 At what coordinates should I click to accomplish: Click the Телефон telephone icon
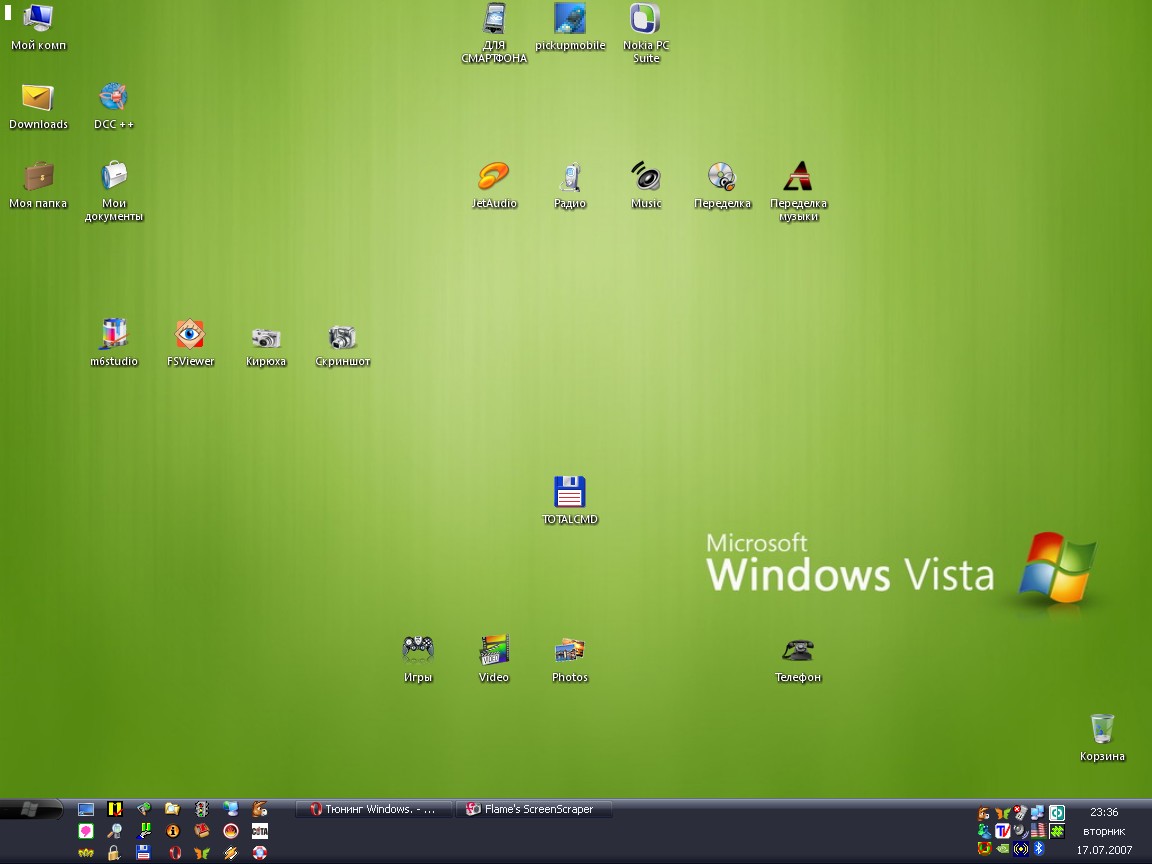[x=797, y=651]
